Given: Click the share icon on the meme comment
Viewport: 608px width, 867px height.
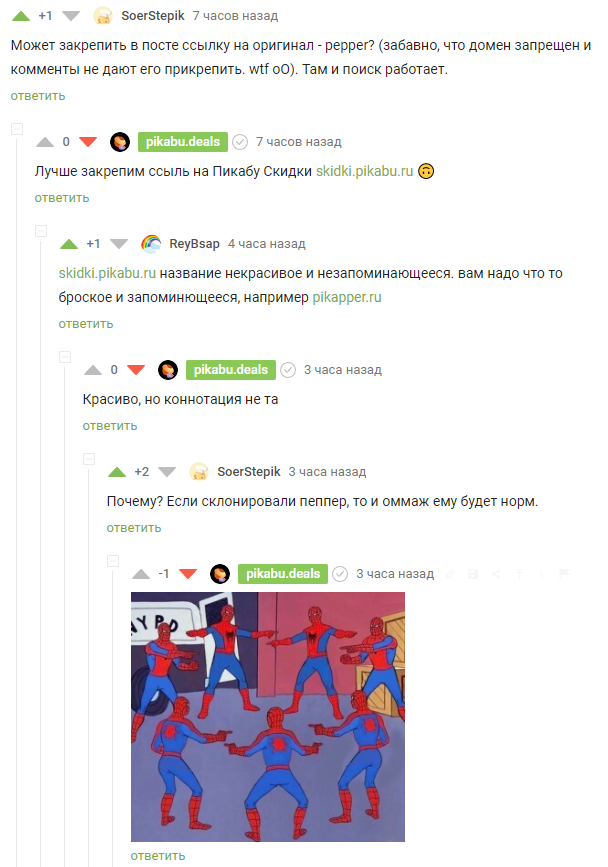Looking at the screenshot, I should (x=496, y=574).
